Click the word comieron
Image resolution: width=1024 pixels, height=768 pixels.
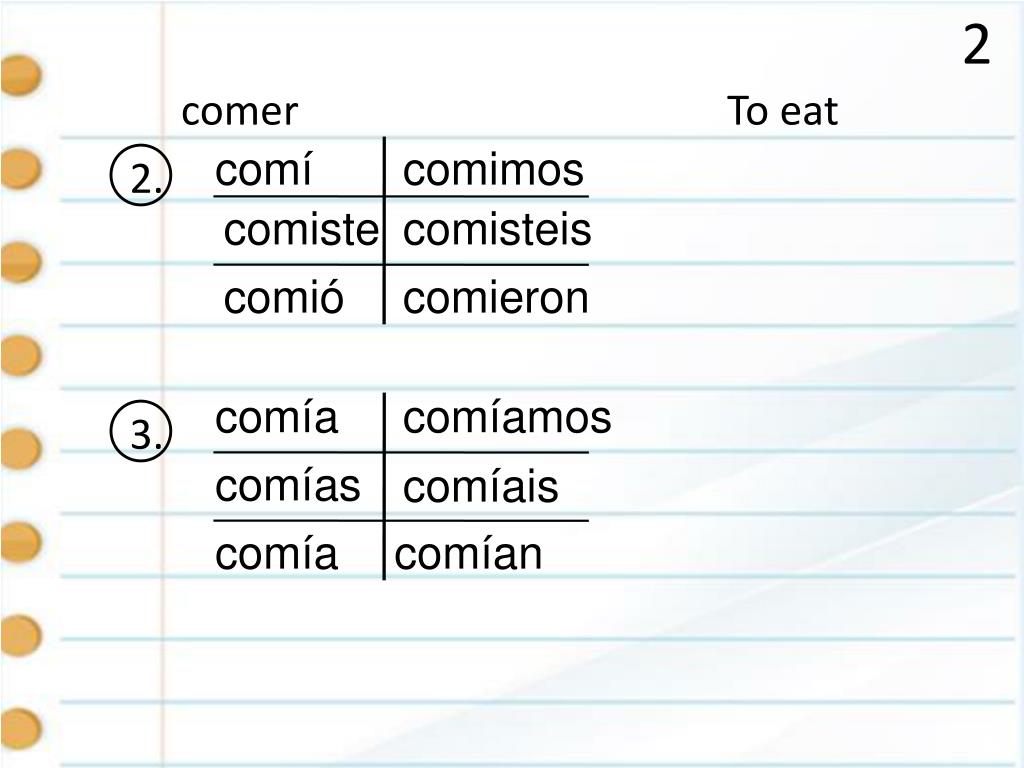tap(496, 298)
